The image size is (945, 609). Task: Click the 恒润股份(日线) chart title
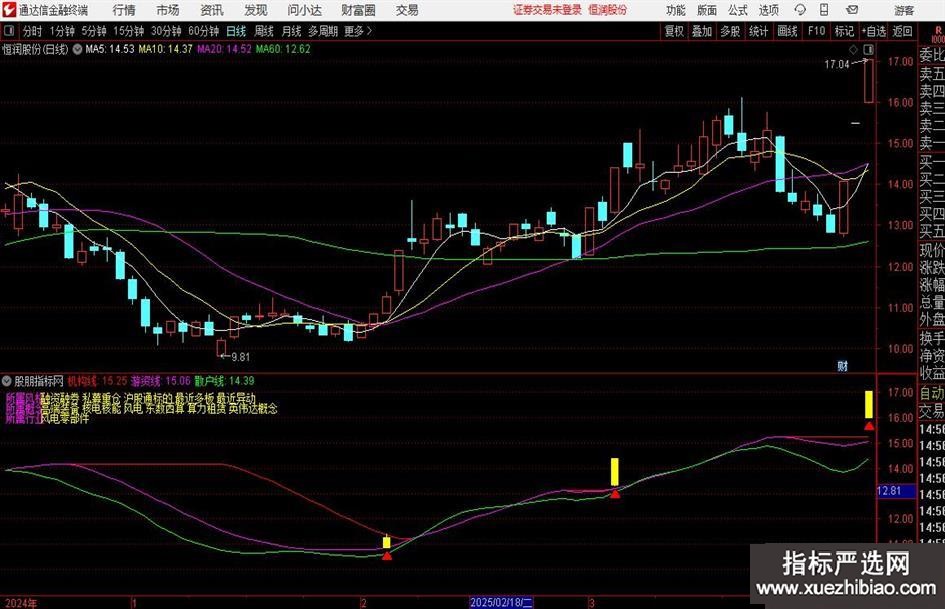35,49
